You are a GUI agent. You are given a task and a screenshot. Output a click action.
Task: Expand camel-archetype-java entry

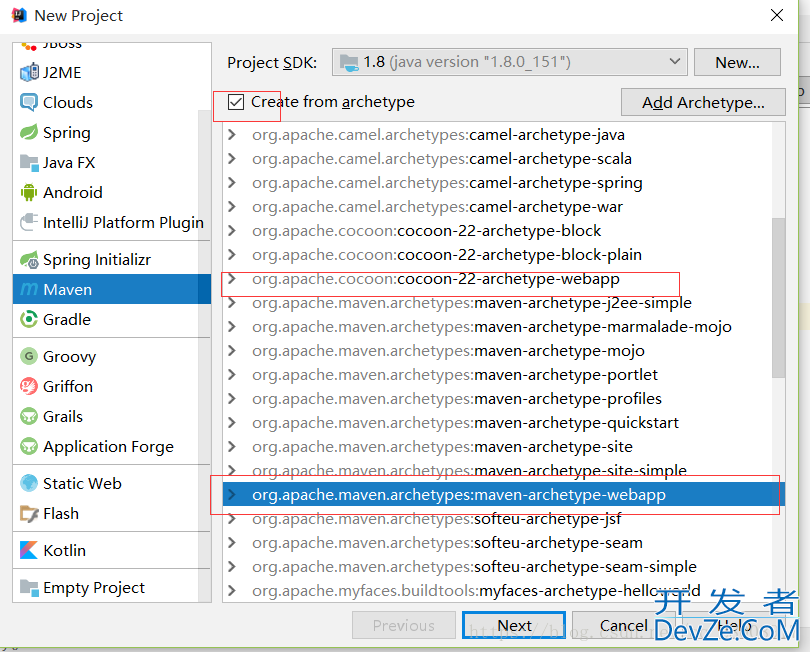click(x=232, y=135)
